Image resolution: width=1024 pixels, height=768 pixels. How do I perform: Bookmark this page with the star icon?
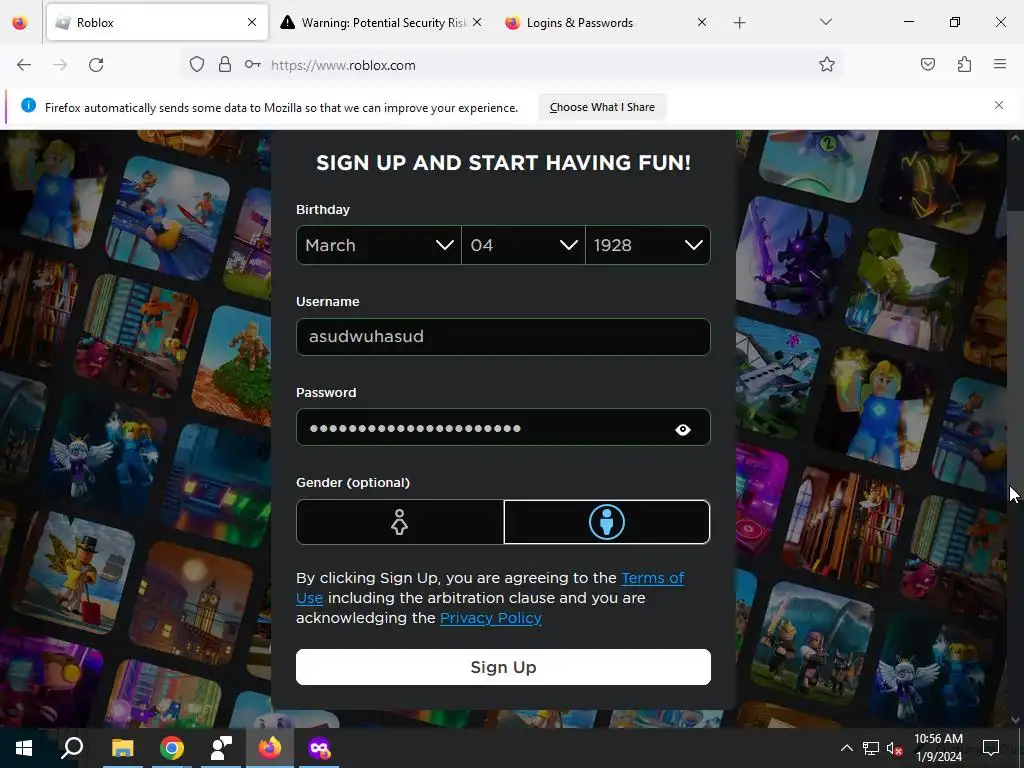827,65
